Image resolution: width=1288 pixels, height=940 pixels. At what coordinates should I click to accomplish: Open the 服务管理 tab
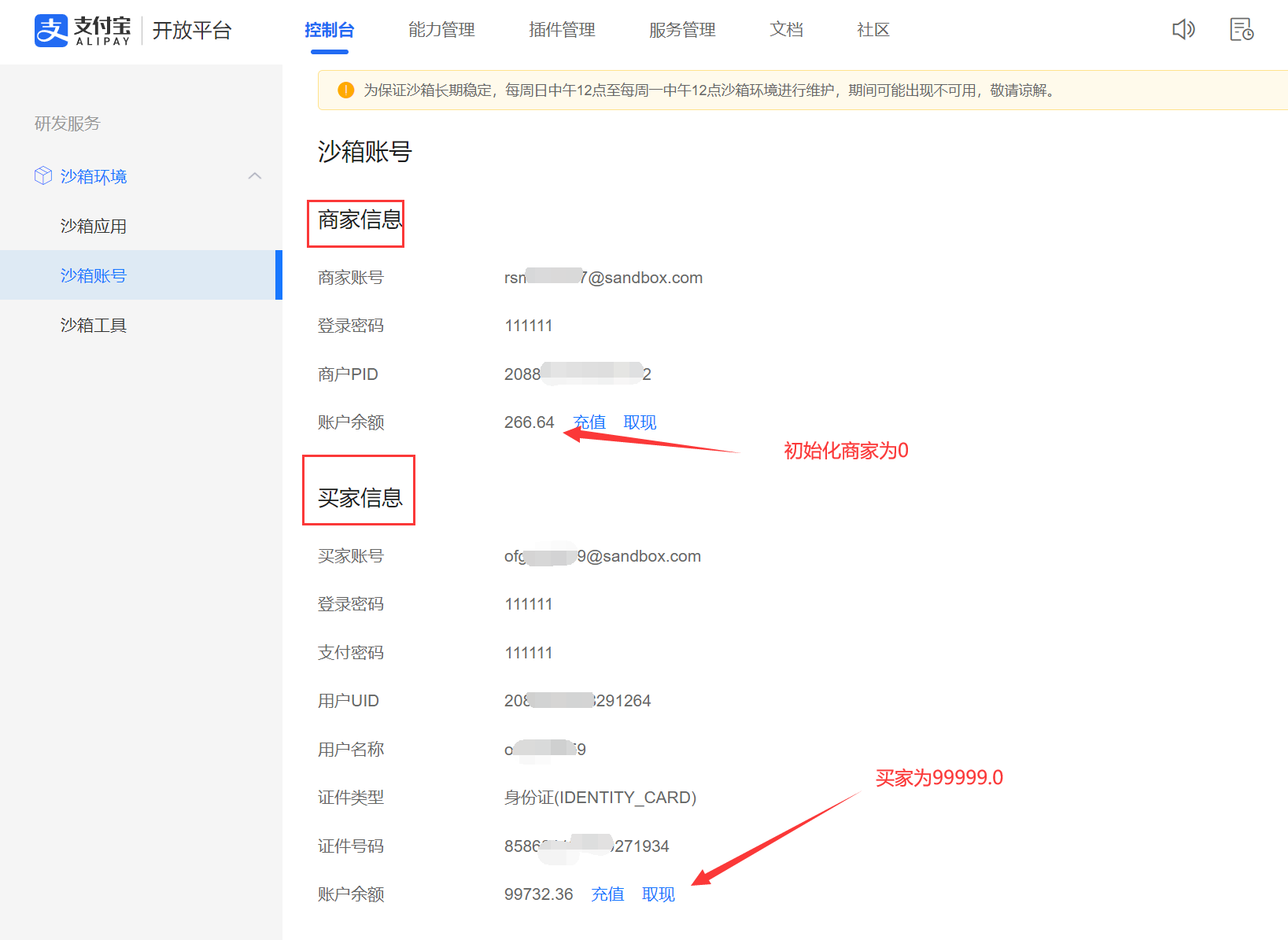[682, 30]
